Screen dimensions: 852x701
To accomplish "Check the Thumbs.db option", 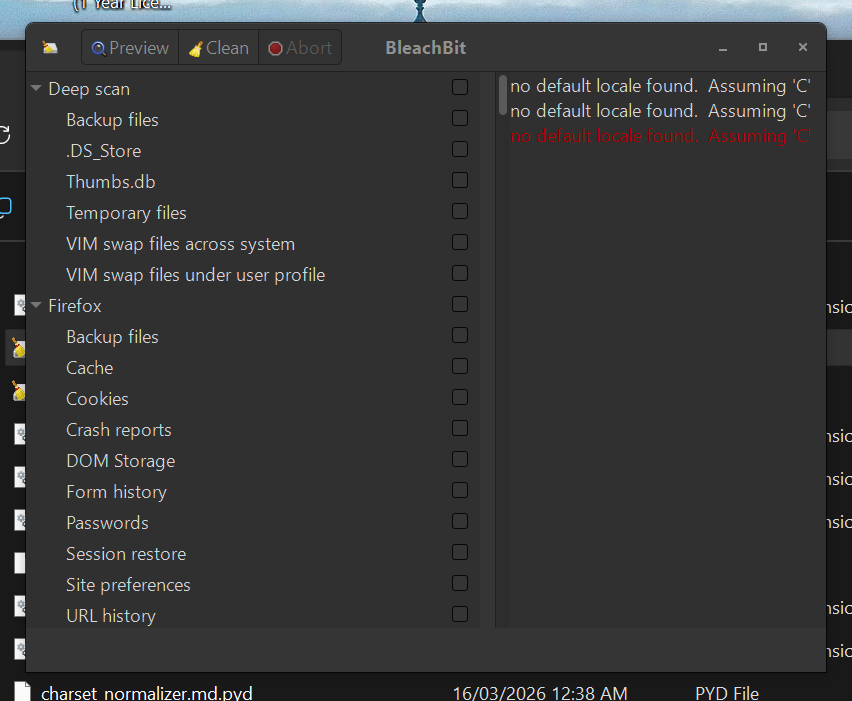I will 460,180.
